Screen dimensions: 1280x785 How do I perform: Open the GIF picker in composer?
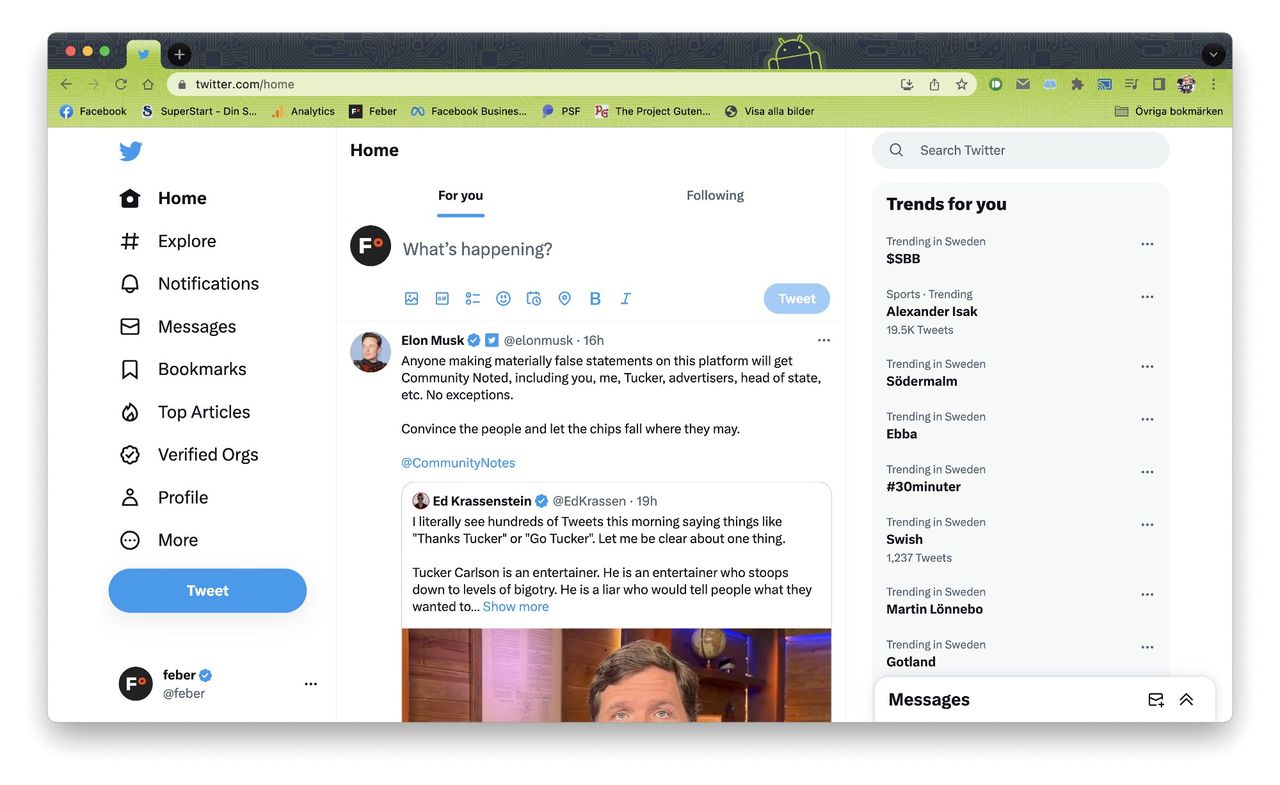tap(442, 298)
